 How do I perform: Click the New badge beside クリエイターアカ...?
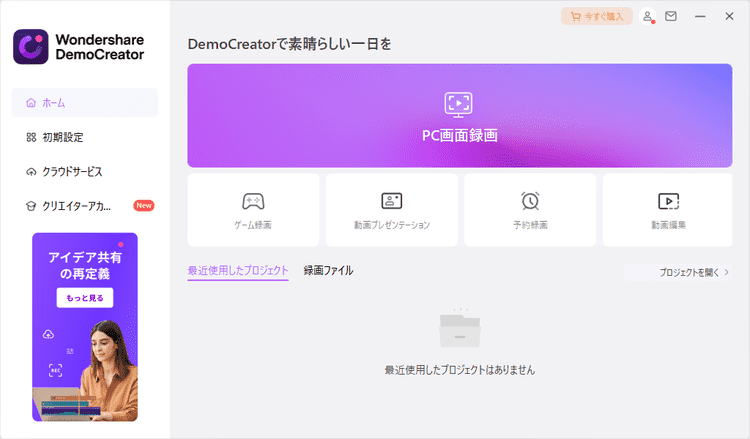click(143, 206)
